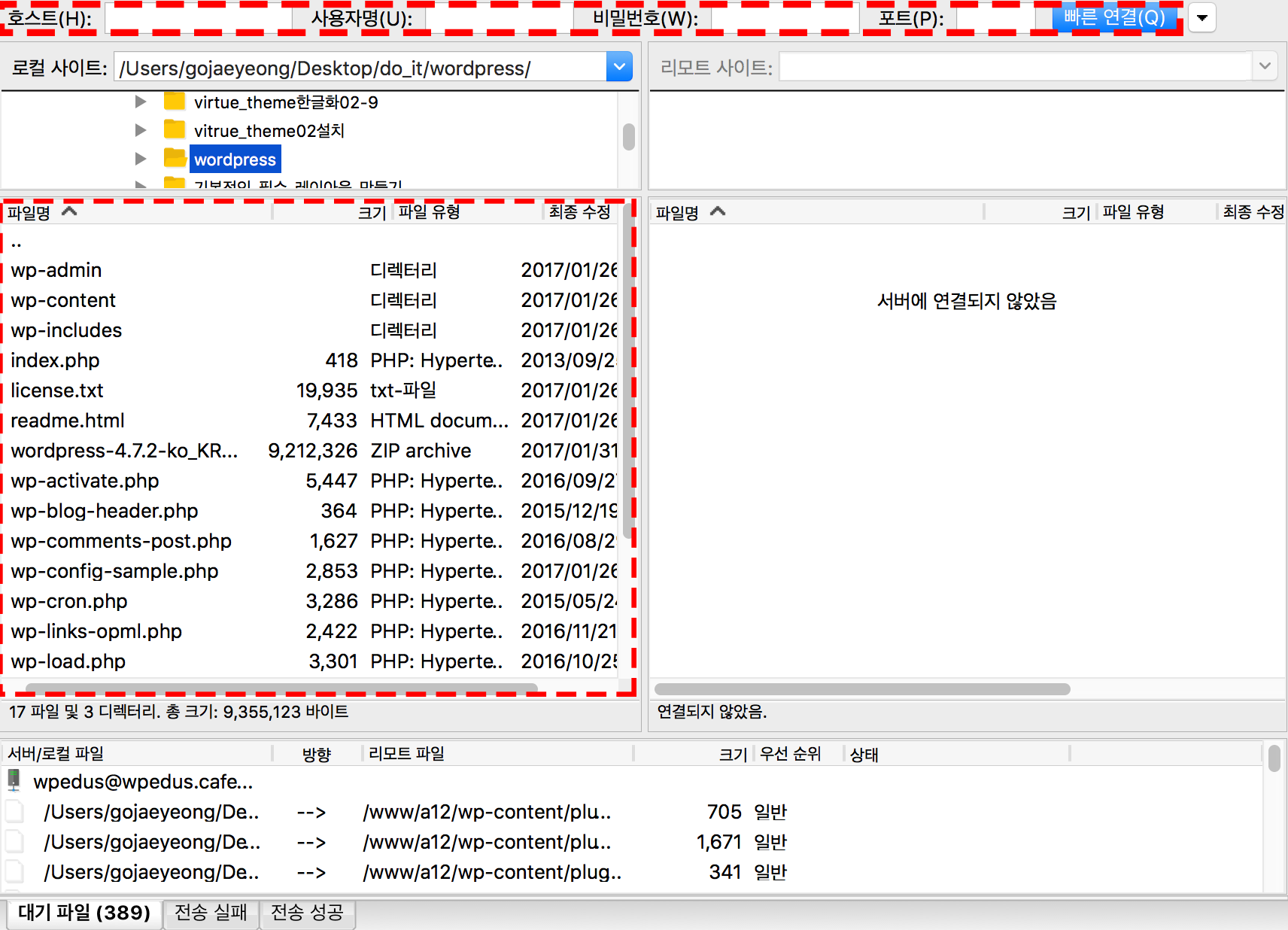Open the 리모트 사이트 path dropdown

point(1265,67)
